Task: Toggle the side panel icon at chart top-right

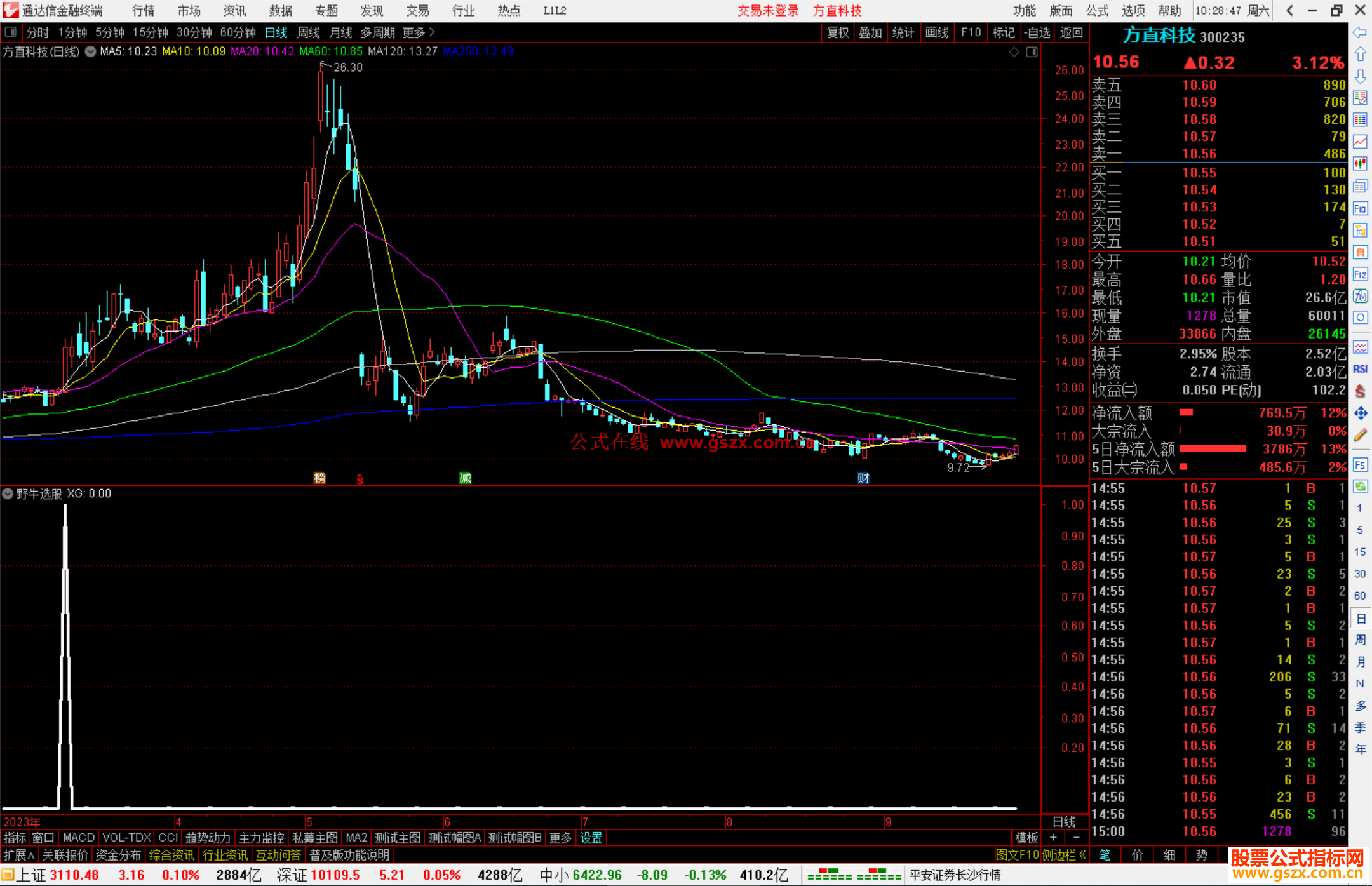Action: click(1032, 51)
